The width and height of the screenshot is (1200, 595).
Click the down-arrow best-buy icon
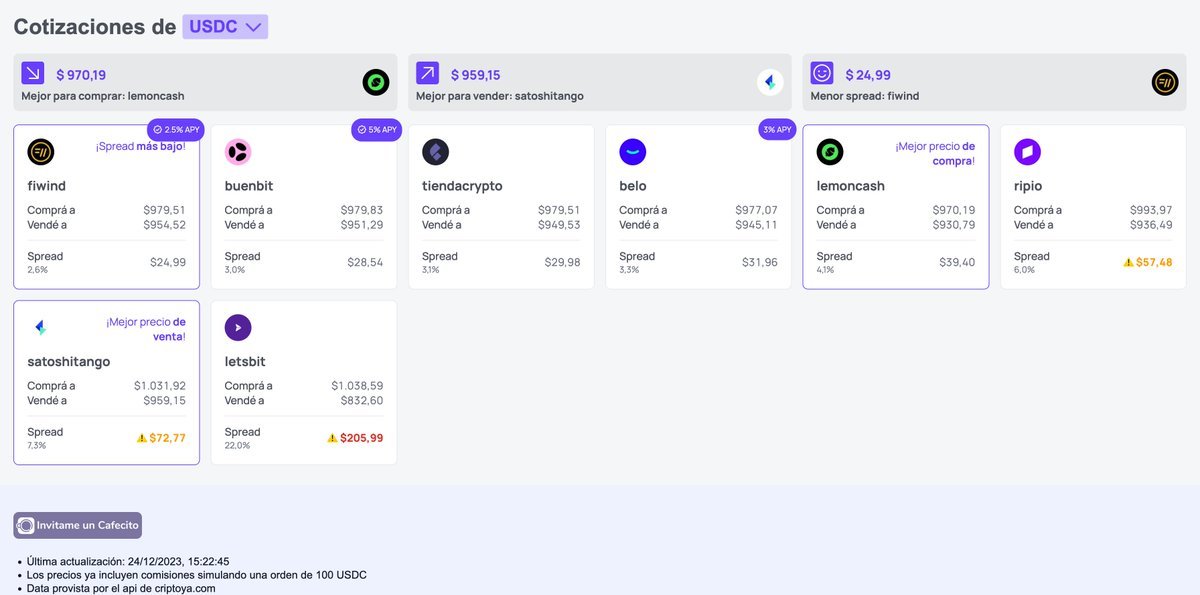tap(33, 73)
